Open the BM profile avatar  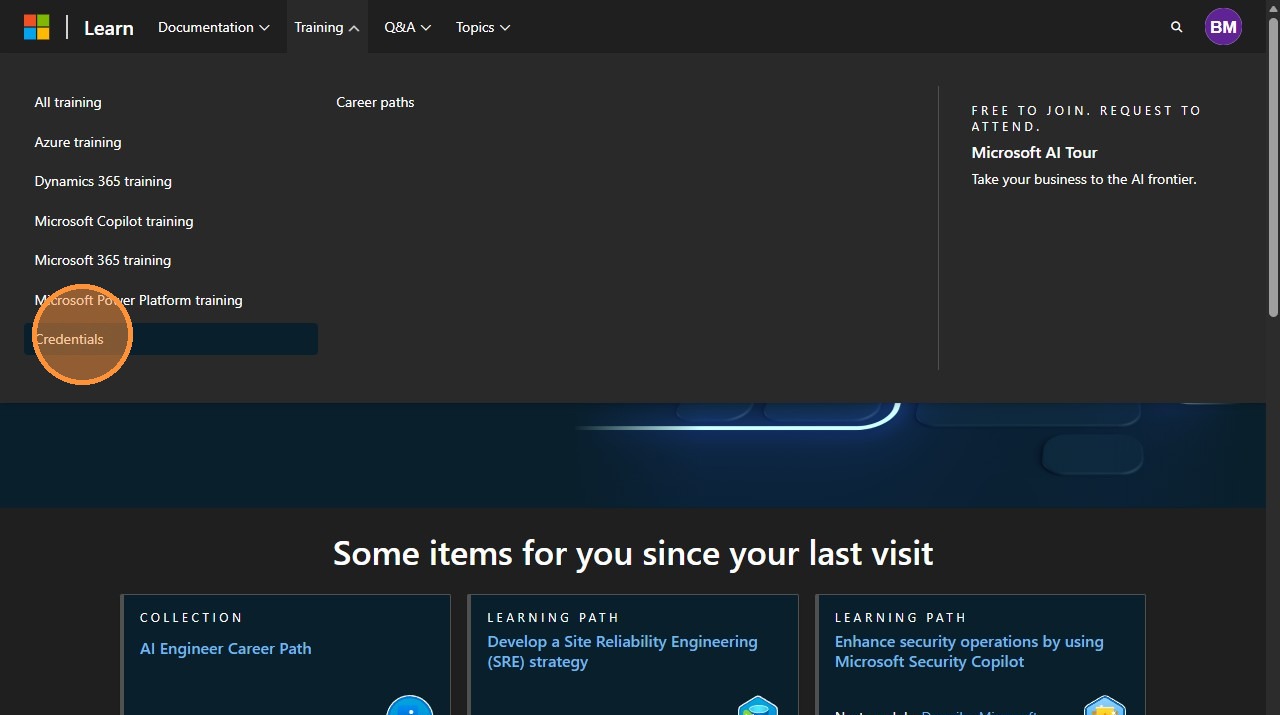pos(1223,27)
